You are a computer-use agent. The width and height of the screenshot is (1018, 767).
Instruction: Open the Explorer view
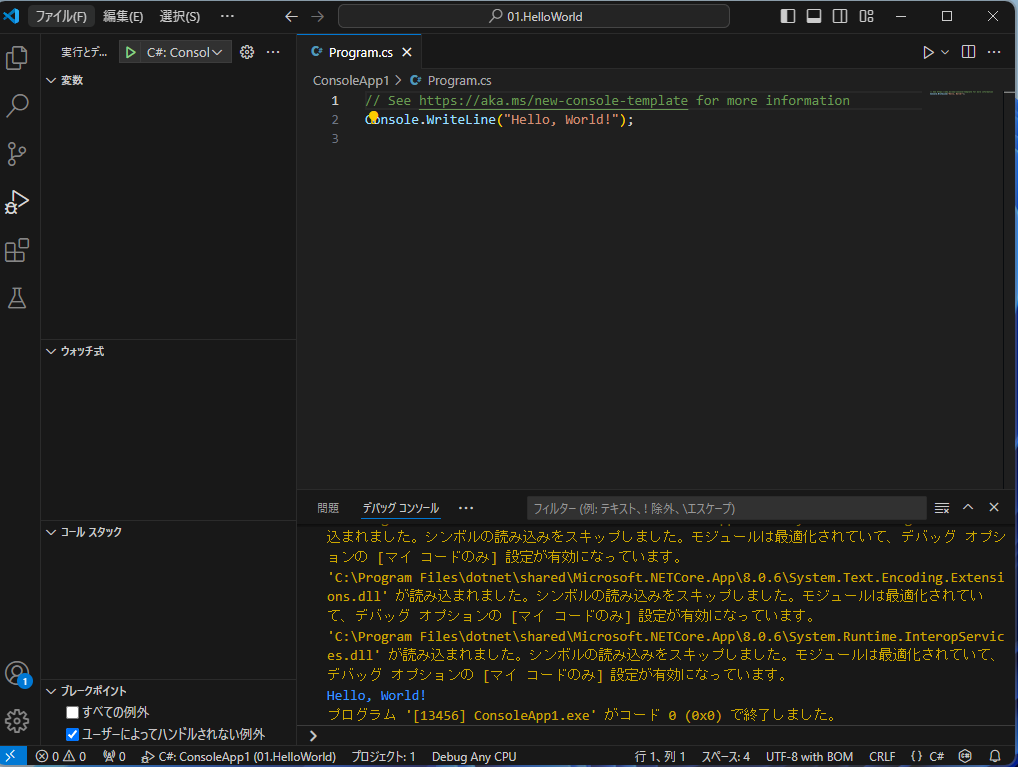pos(16,58)
